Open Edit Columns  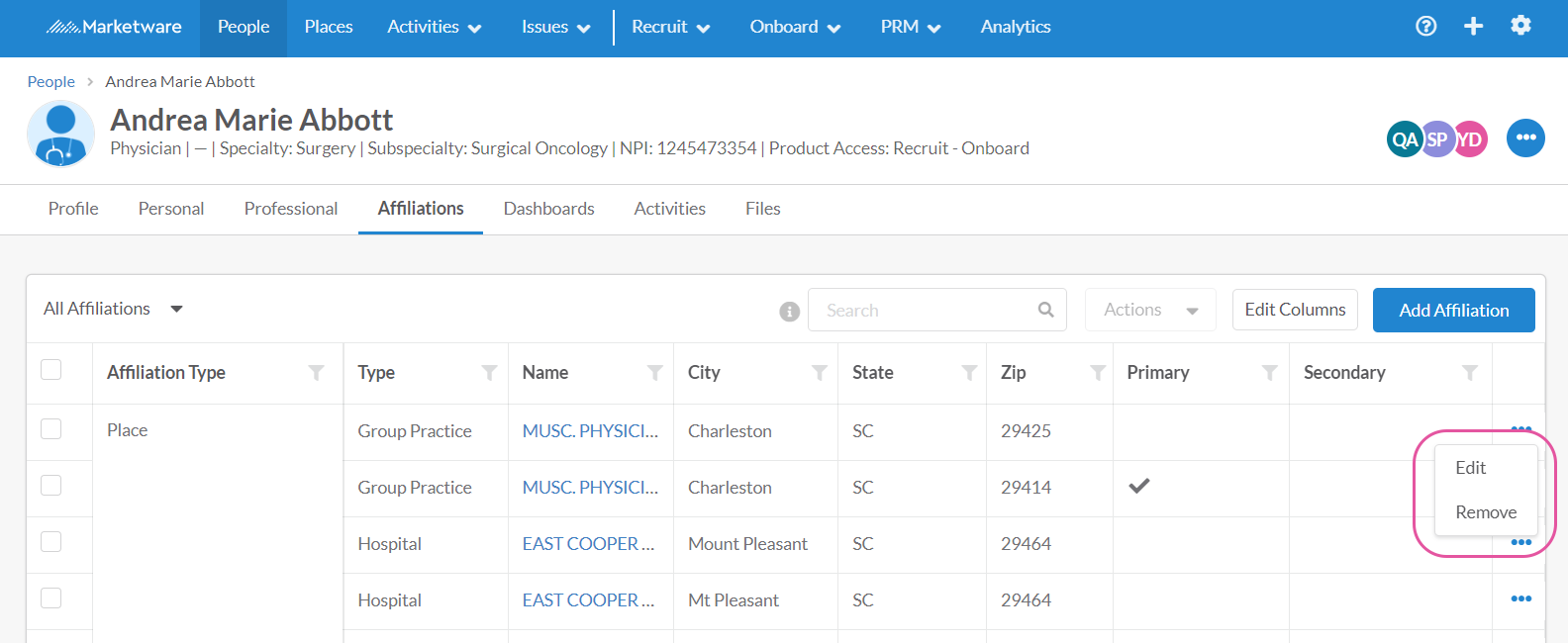coord(1295,310)
